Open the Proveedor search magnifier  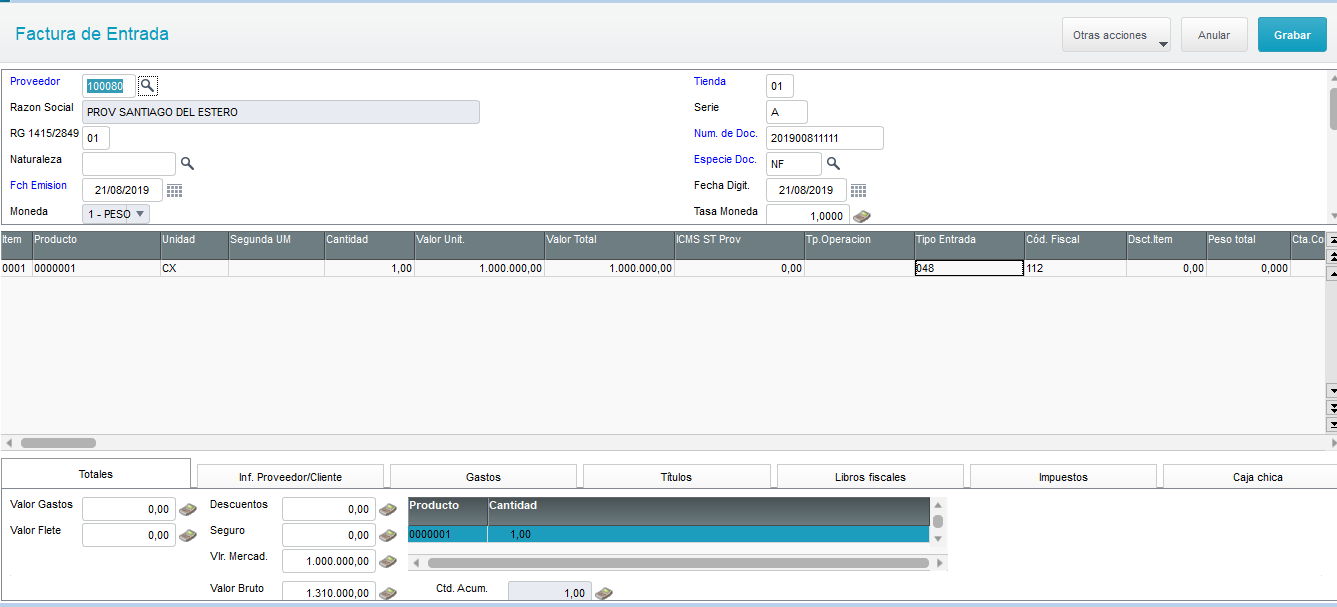[148, 86]
